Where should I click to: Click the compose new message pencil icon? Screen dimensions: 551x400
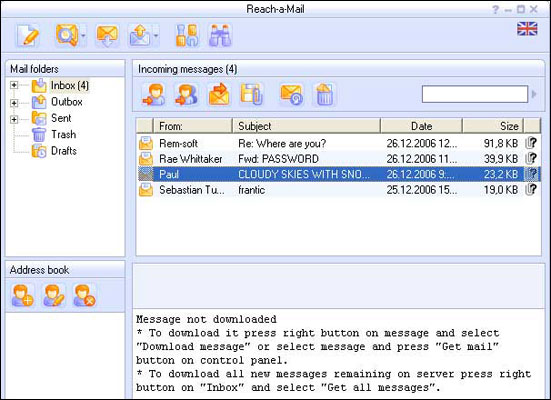coord(28,35)
